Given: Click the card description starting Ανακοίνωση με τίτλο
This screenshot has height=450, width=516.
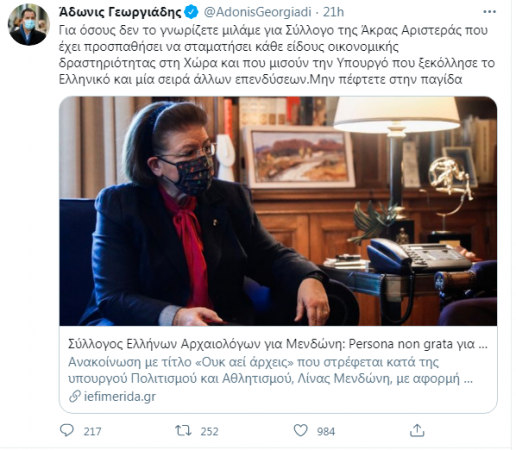Looking at the screenshot, I should point(270,370).
